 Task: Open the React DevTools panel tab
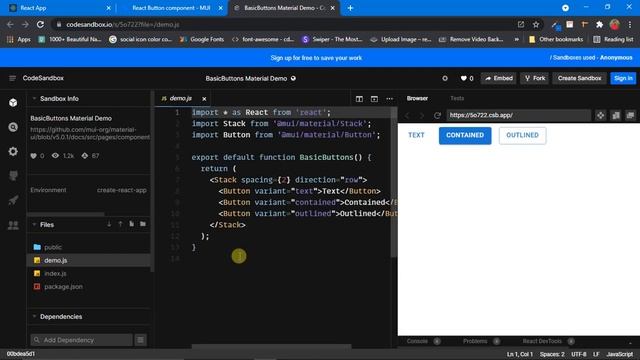(x=542, y=341)
